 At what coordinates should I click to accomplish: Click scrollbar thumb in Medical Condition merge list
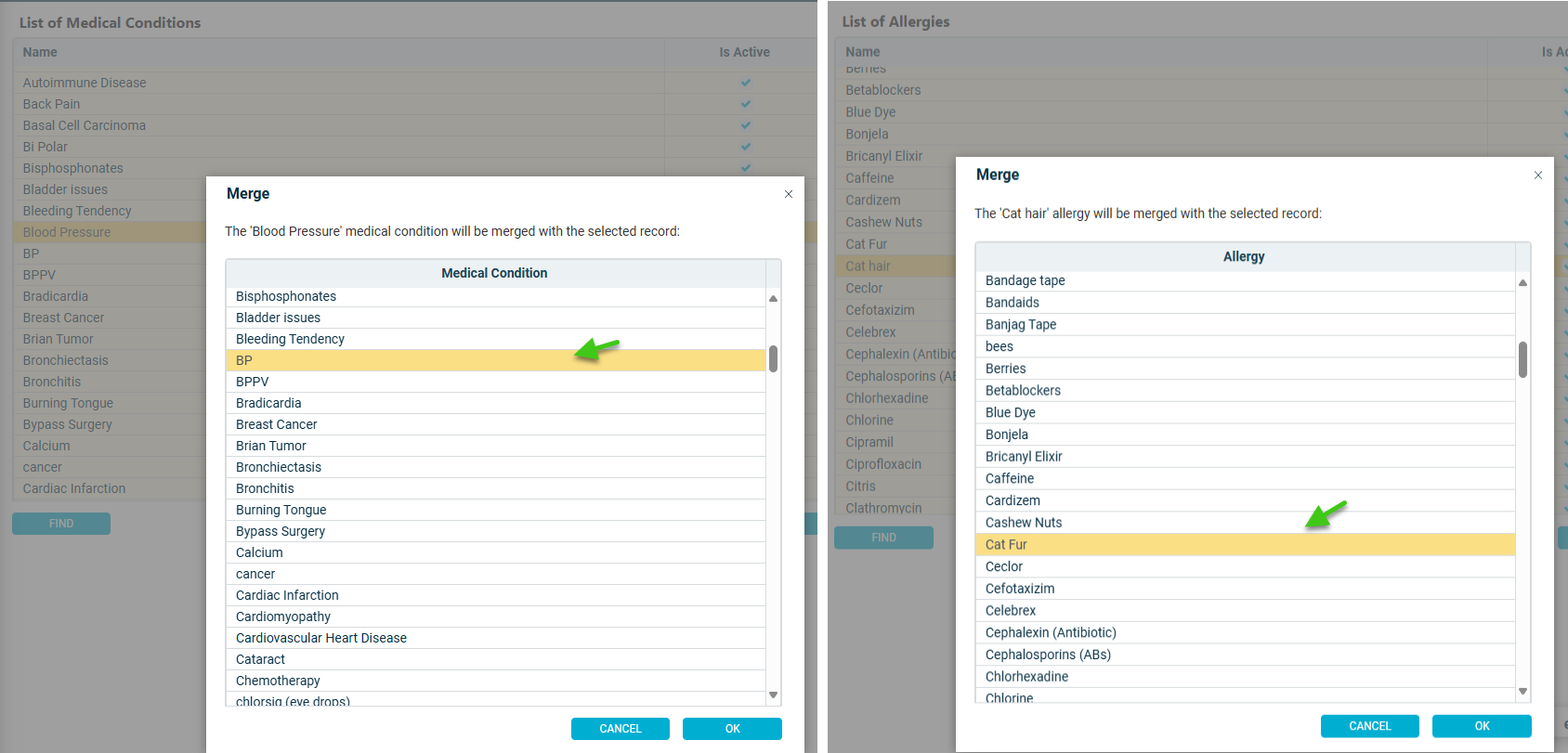[x=773, y=359]
